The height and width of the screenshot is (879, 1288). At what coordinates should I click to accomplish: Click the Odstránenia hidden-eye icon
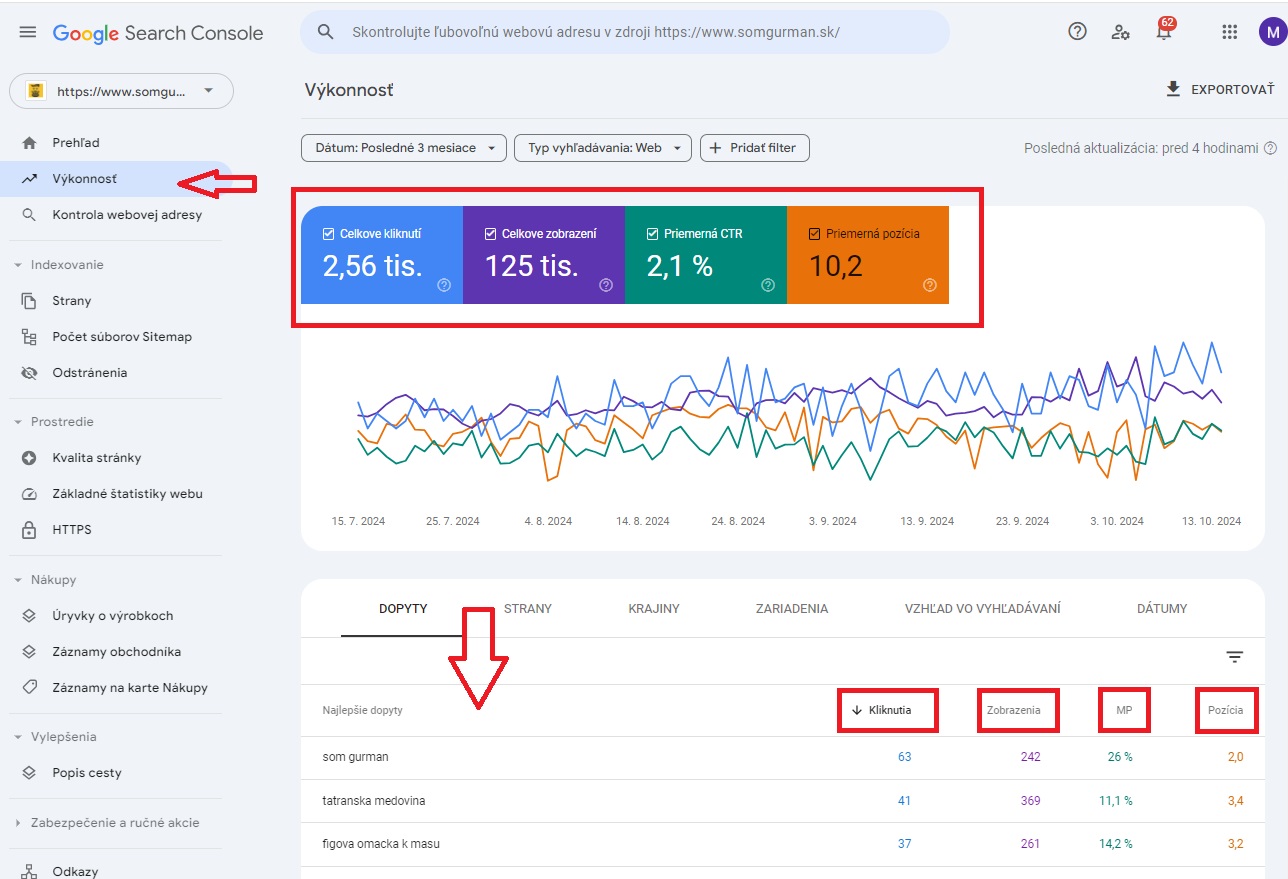pyautogui.click(x=29, y=373)
